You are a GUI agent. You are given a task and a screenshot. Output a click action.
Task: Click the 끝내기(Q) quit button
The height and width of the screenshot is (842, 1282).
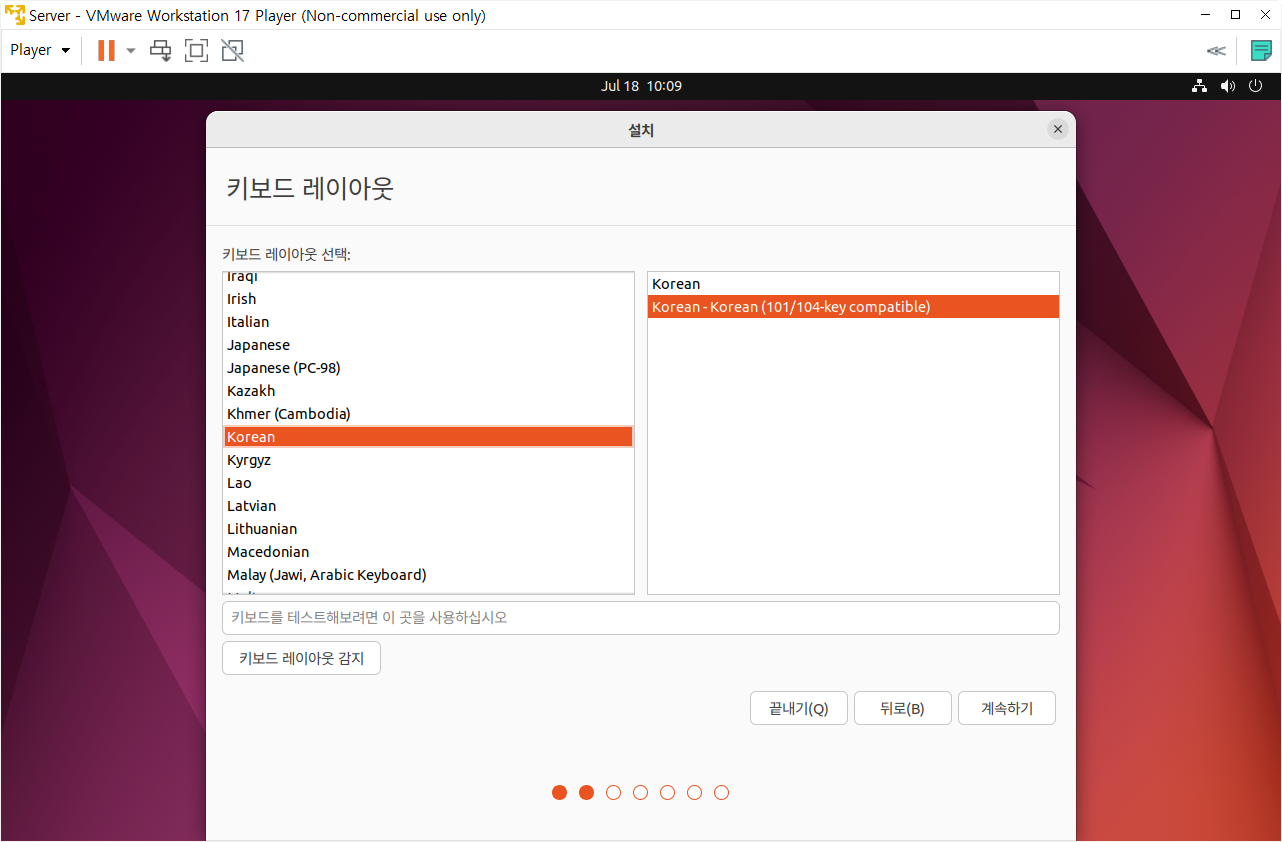coord(799,708)
